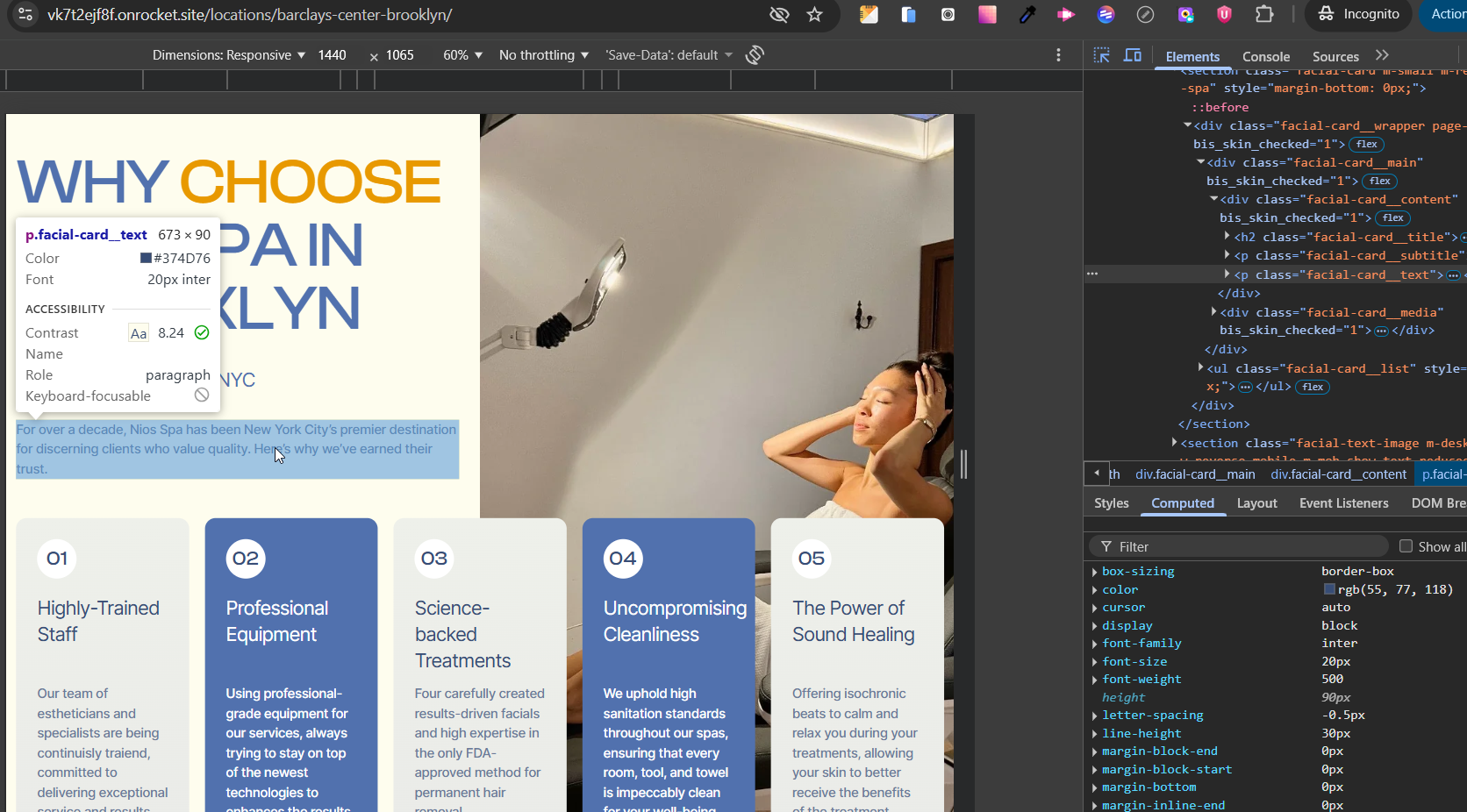Screen dimensions: 1467x812
Task: Click the tracking protection eye icon
Action: (x=778, y=14)
